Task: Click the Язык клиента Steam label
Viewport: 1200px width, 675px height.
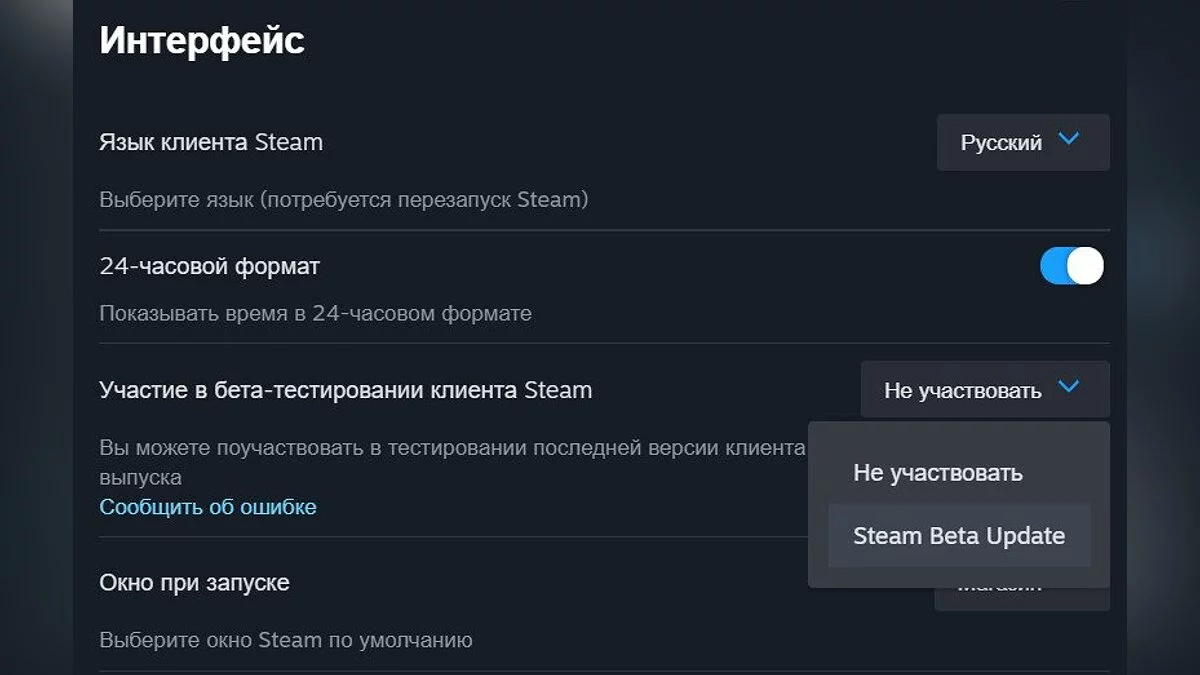Action: (211, 142)
